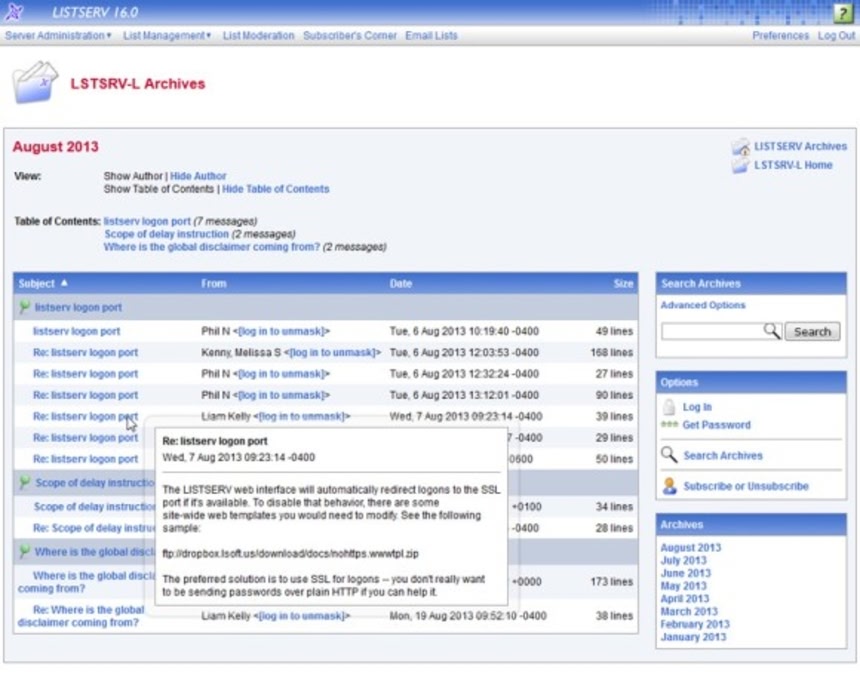Sort messages by the Subject column
This screenshot has width=860, height=688.
point(37,284)
